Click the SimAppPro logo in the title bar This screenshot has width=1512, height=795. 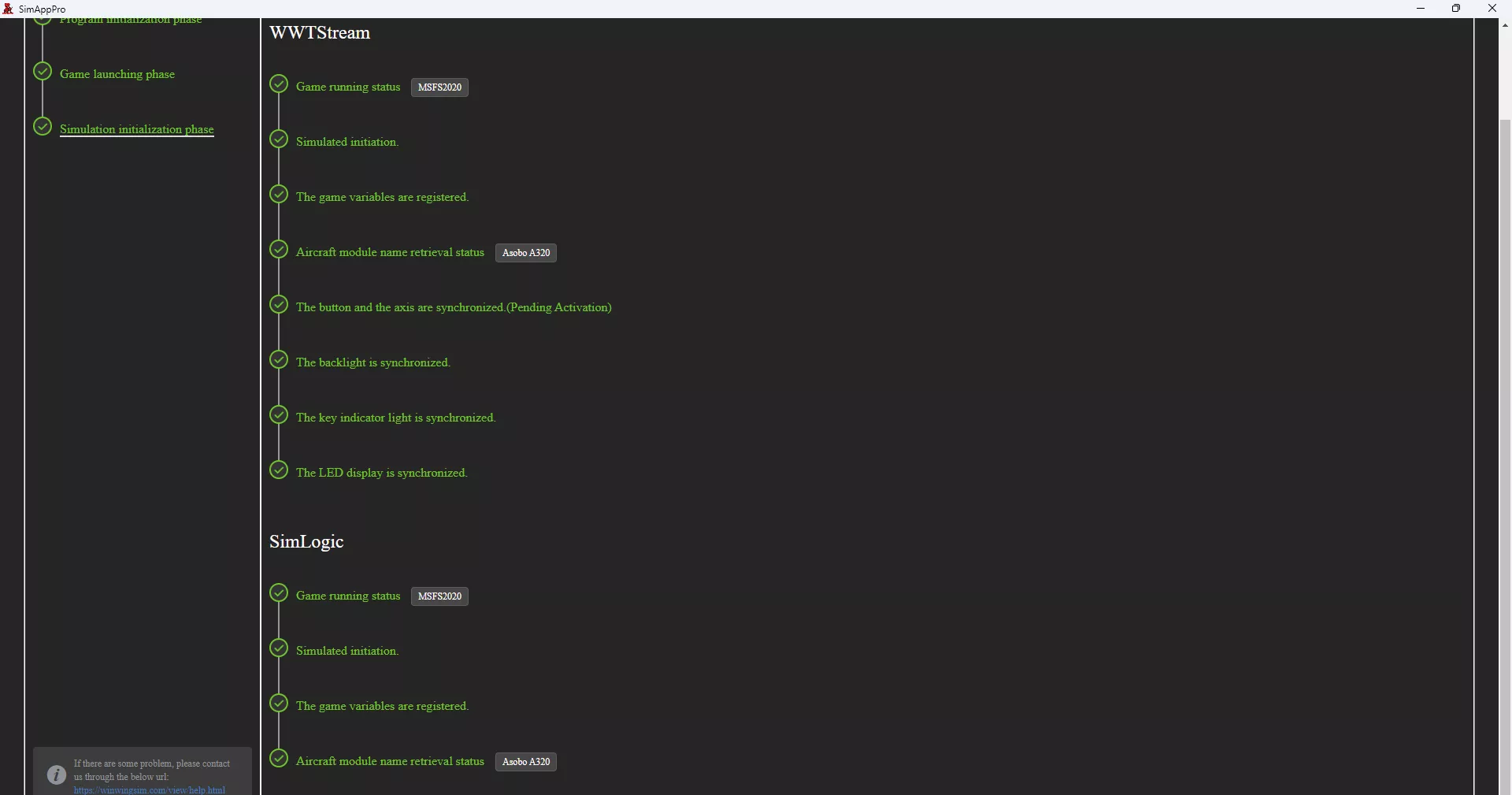(x=9, y=9)
